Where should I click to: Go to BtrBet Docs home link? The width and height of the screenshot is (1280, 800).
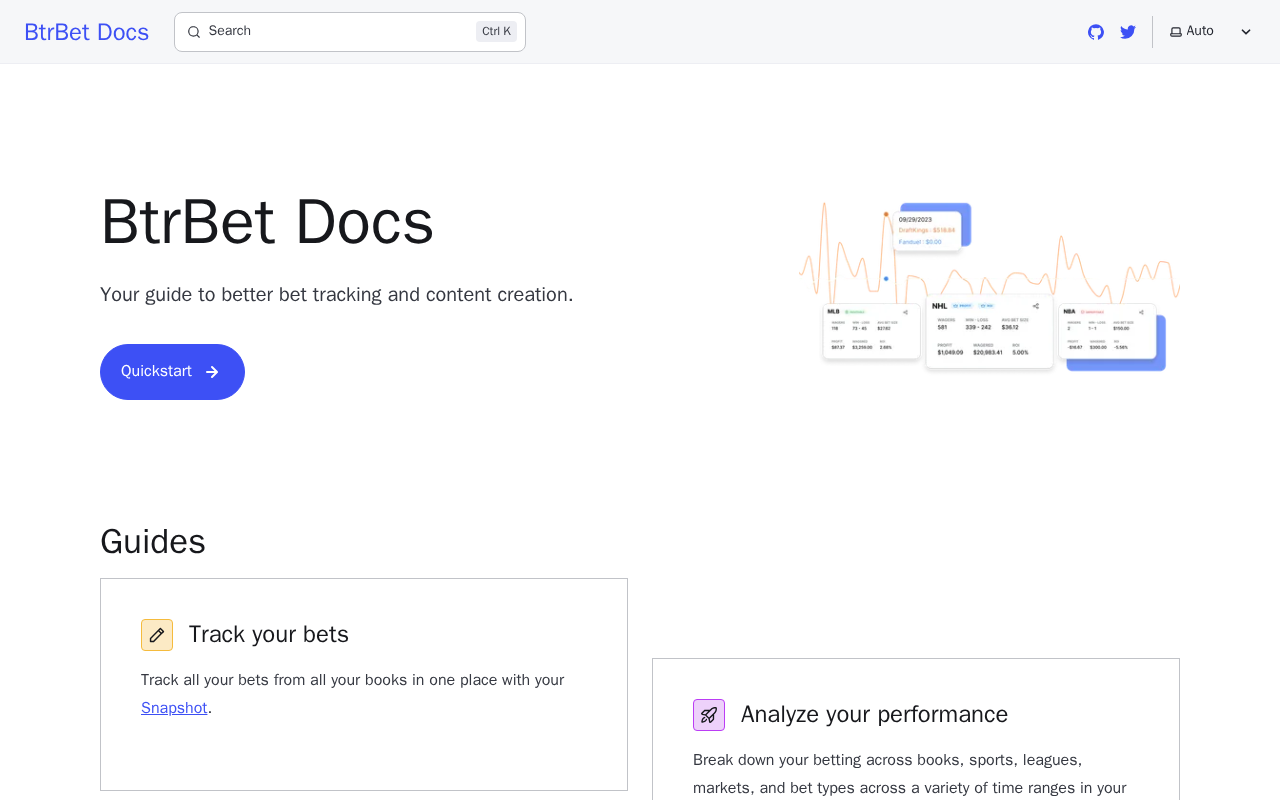tap(87, 32)
